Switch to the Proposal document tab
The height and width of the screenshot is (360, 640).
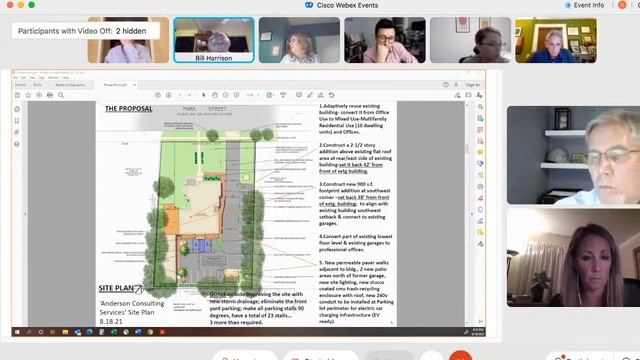point(116,85)
